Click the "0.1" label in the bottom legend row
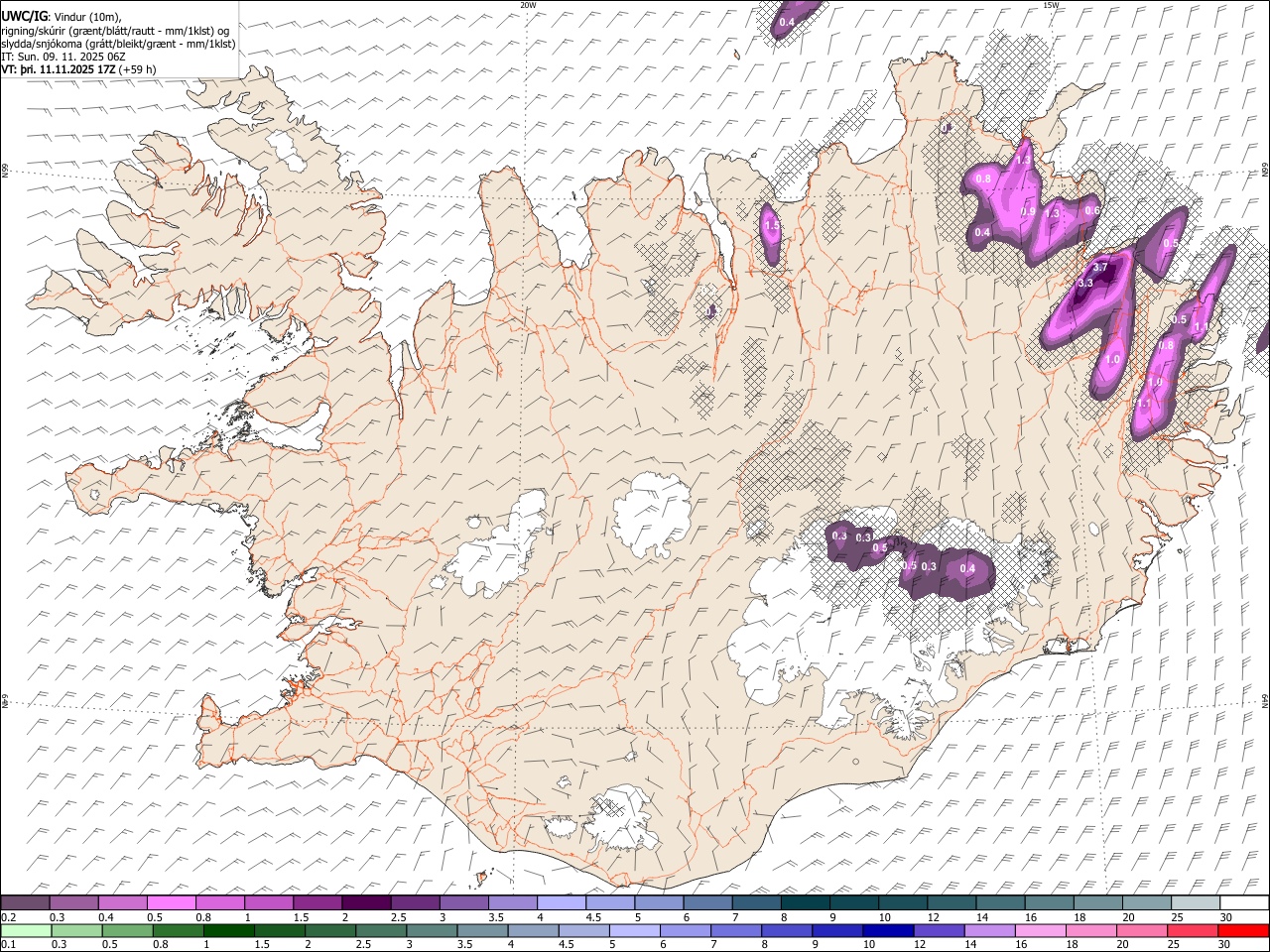The height and width of the screenshot is (952, 1270). (9, 944)
